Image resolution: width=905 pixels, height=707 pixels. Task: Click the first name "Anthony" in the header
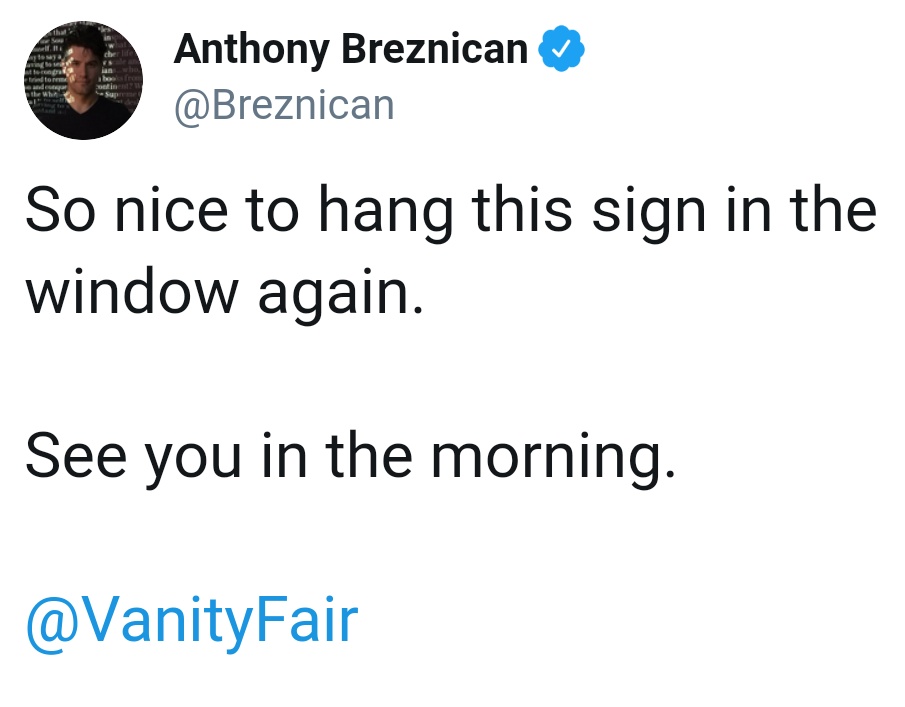[252, 50]
